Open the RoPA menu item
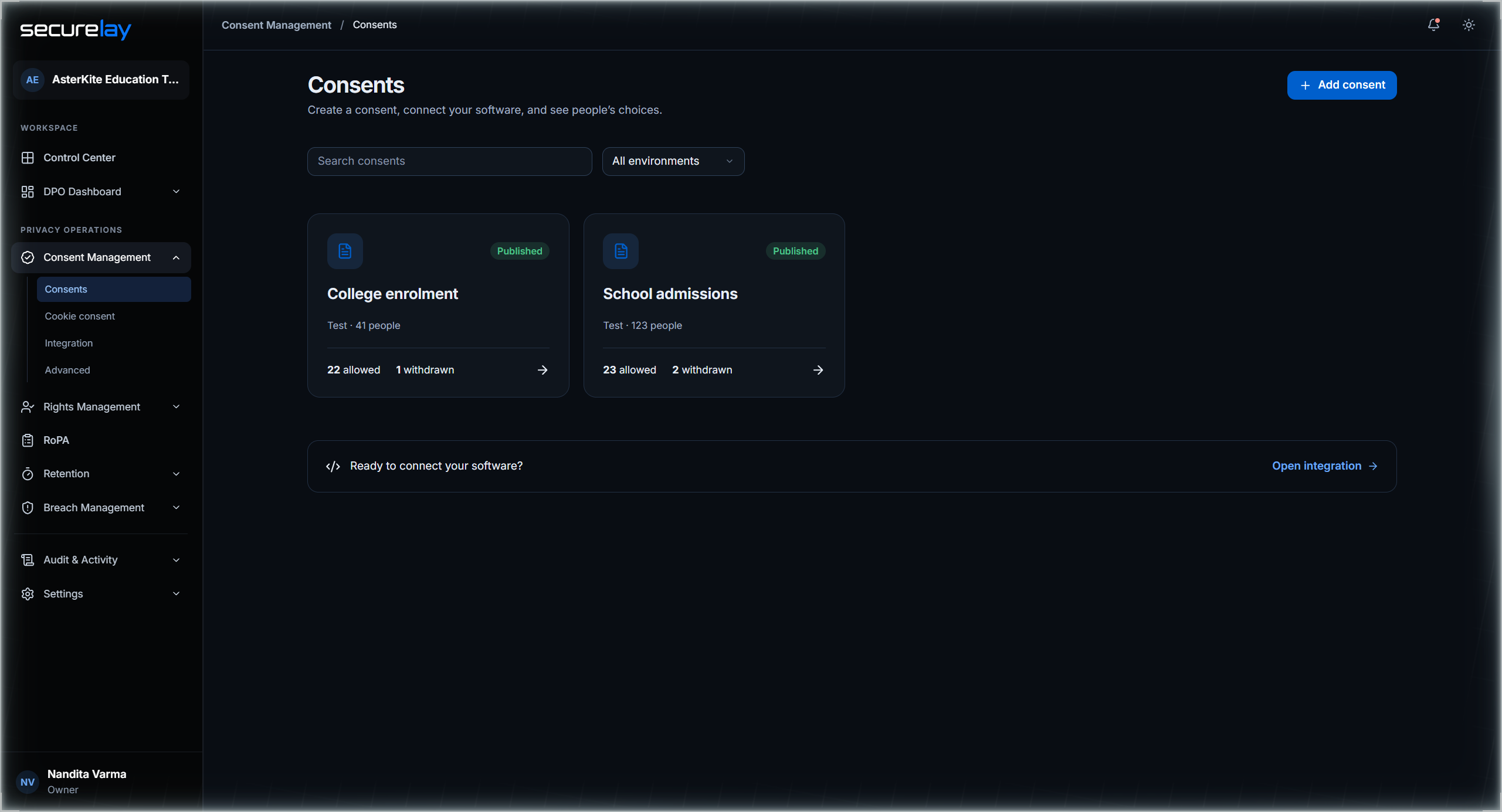The height and width of the screenshot is (812, 1502). pos(101,440)
